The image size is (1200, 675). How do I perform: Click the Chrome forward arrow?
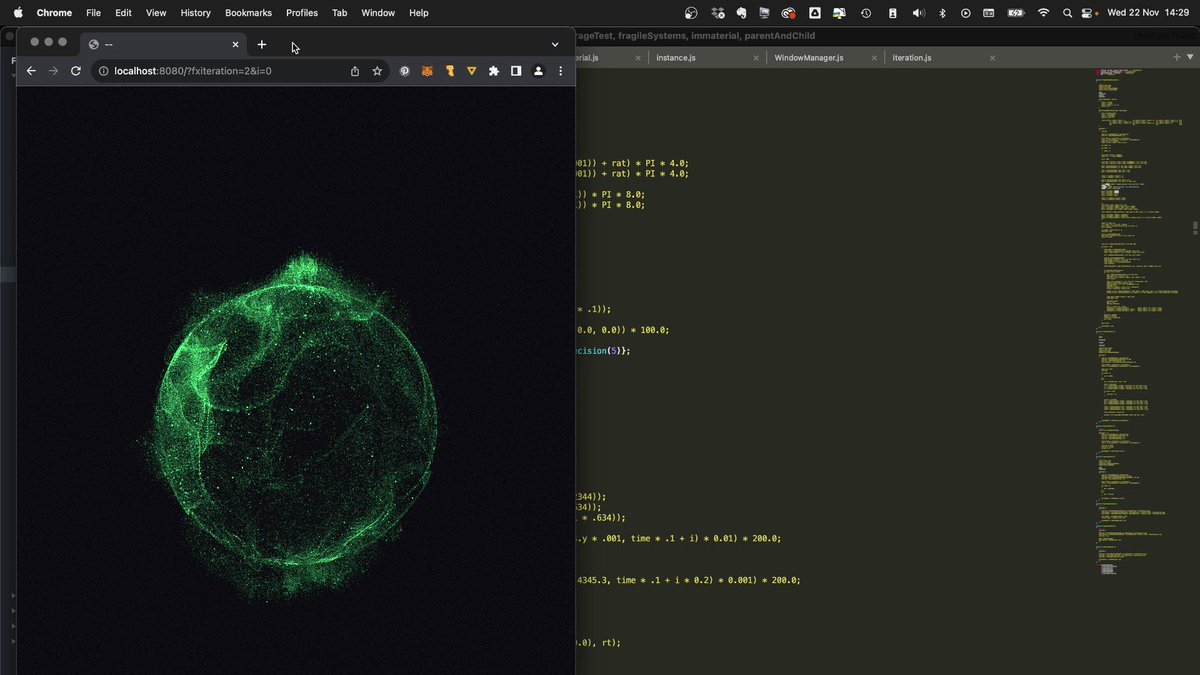click(53, 71)
